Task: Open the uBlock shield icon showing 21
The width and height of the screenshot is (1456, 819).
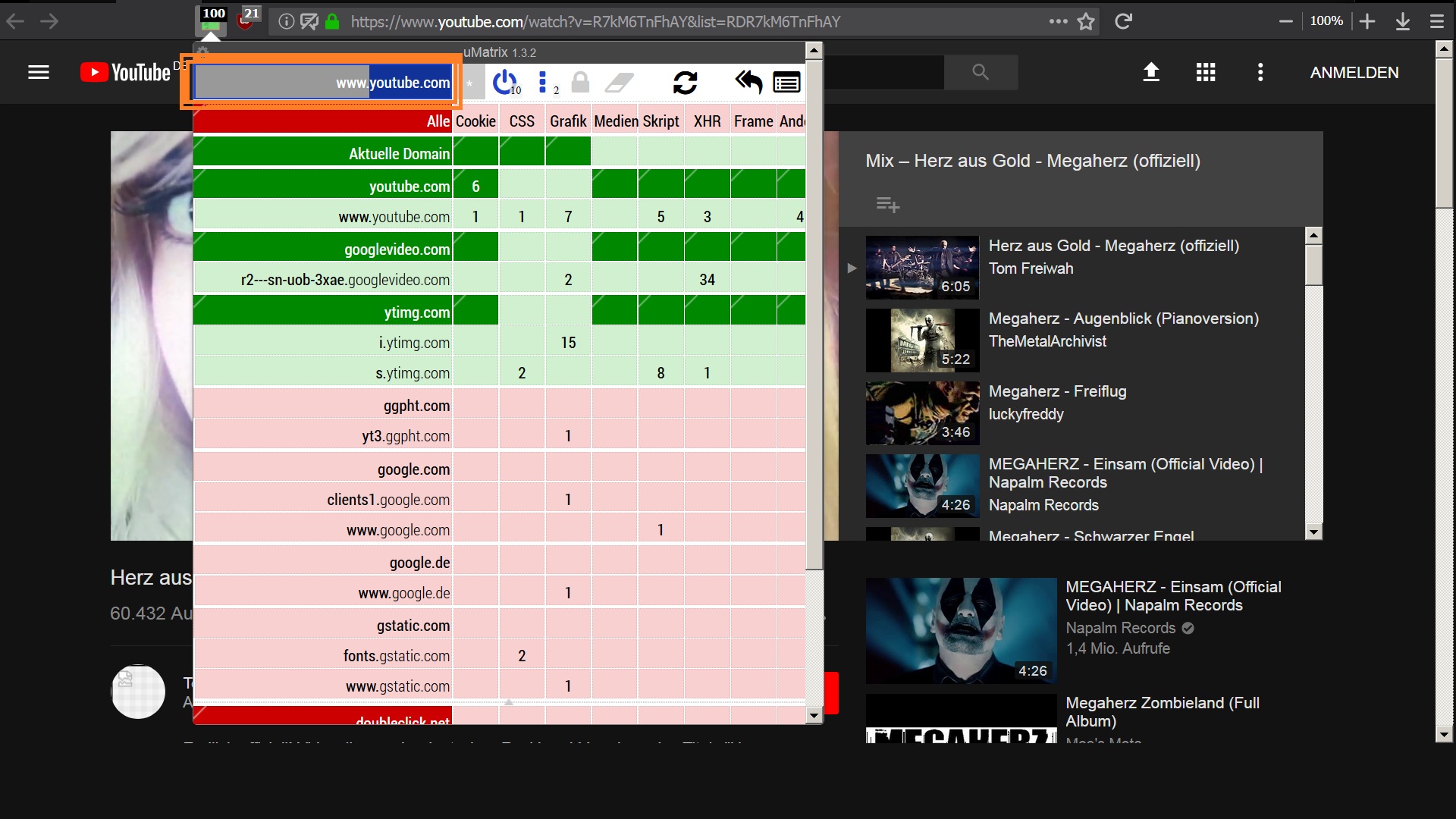Action: click(x=248, y=18)
